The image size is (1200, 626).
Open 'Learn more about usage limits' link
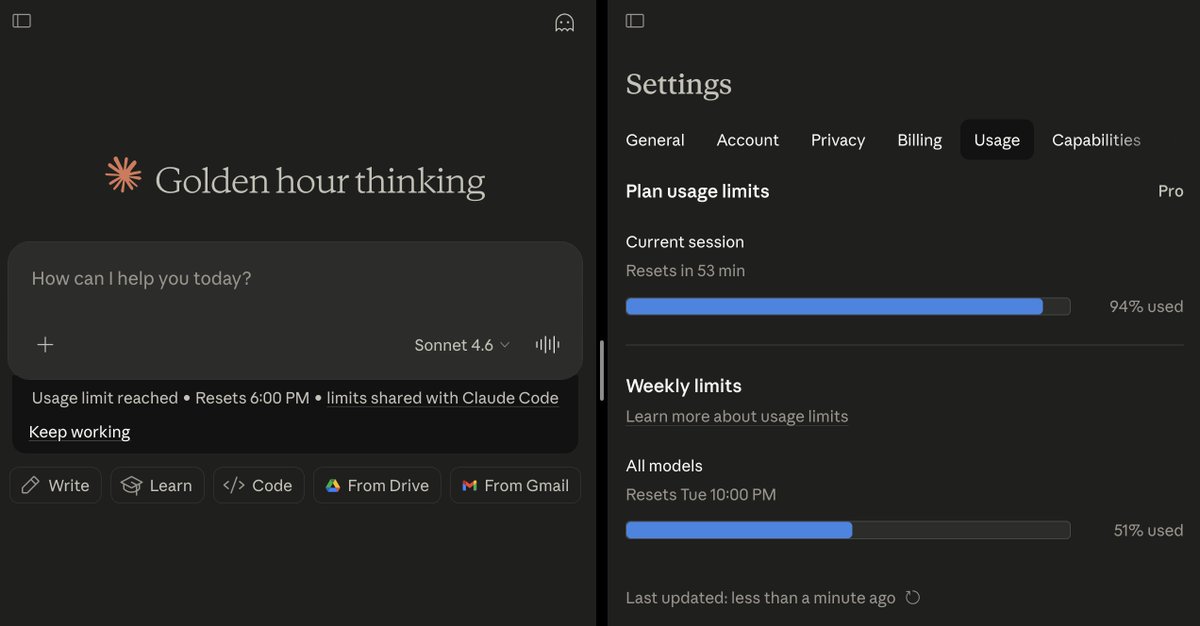coord(737,416)
